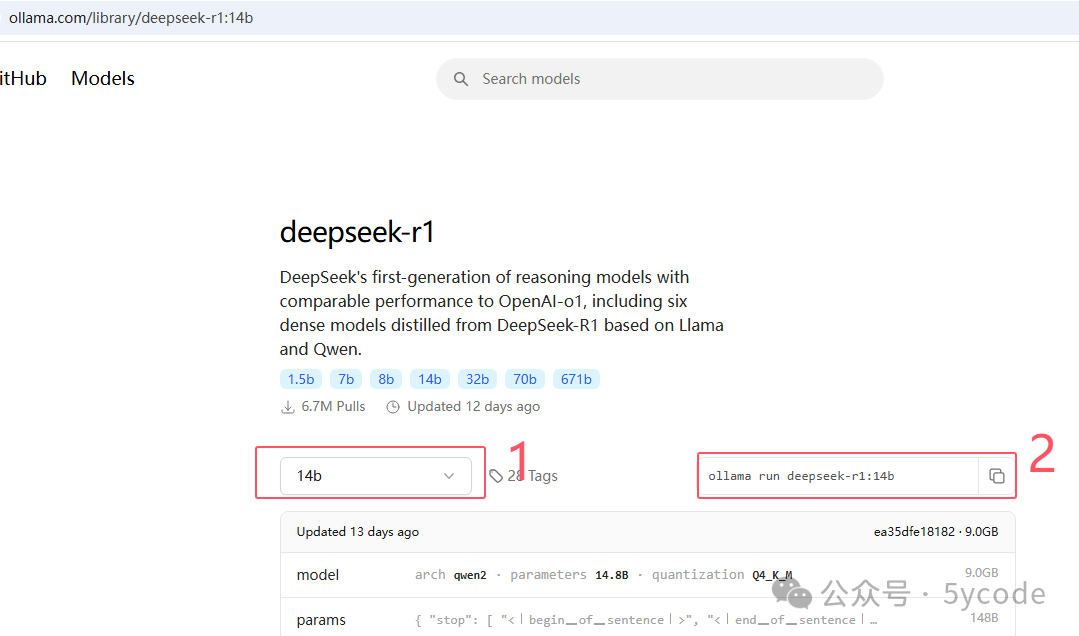The width and height of the screenshot is (1079, 636).
Task: Select the 32b size badge
Action: coord(477,379)
